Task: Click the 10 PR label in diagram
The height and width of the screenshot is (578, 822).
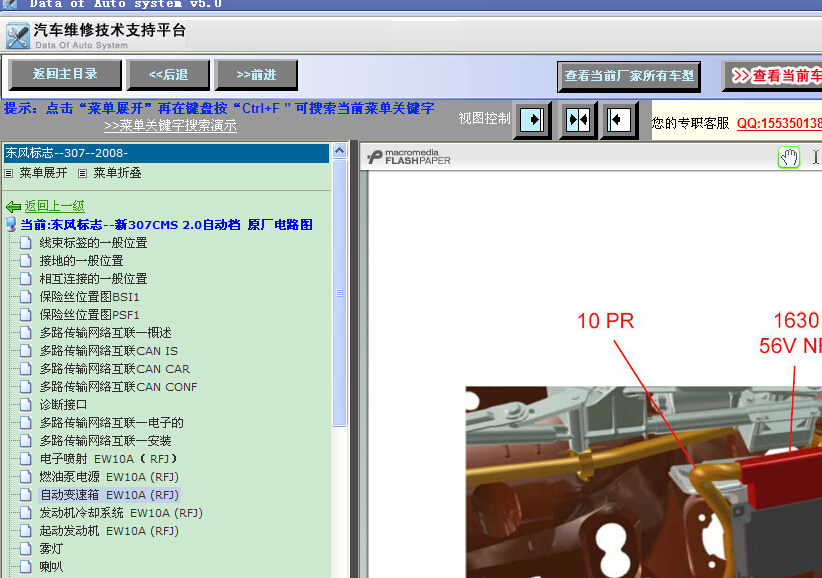Action: click(605, 321)
